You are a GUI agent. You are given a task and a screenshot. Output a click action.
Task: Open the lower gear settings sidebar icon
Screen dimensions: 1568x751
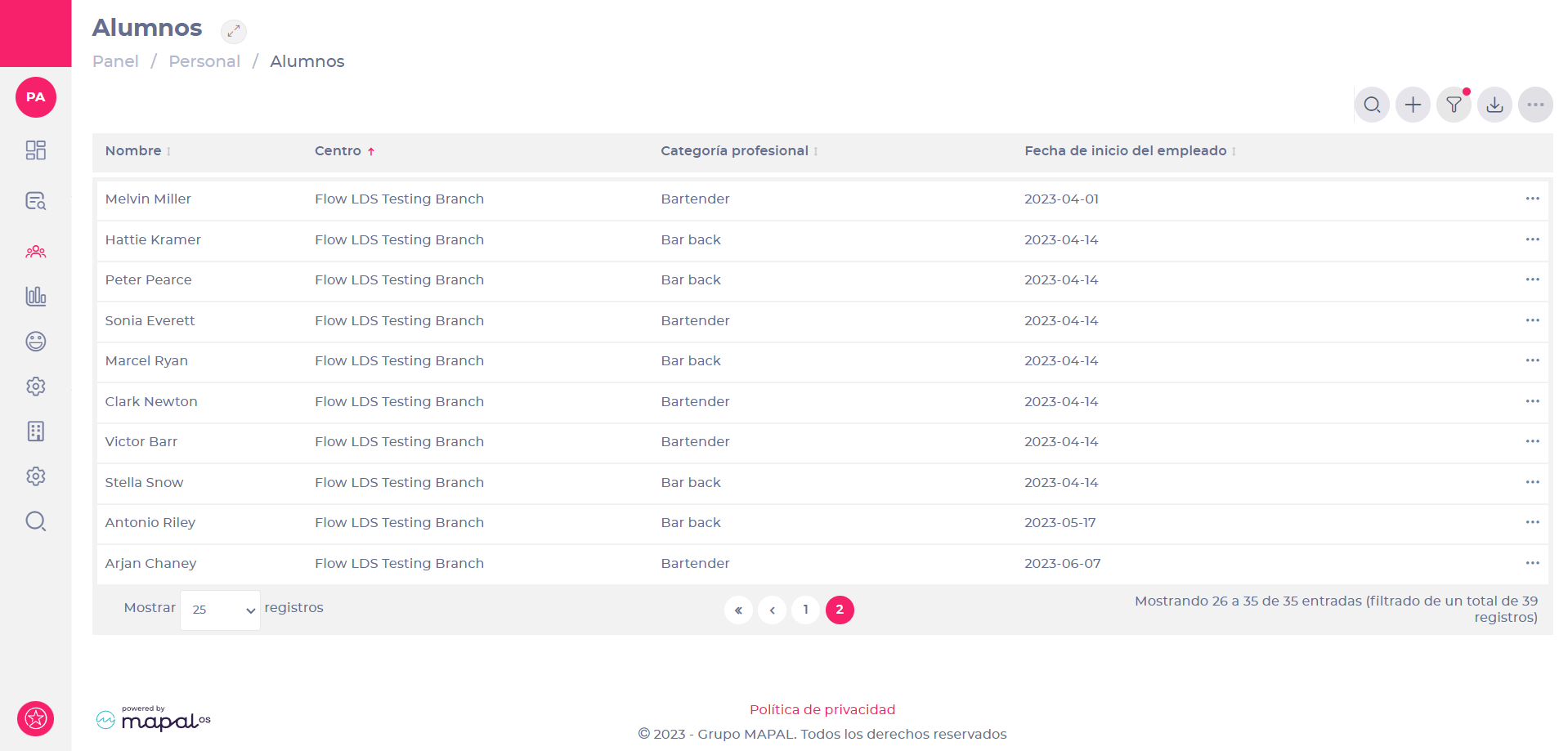pyautogui.click(x=36, y=476)
